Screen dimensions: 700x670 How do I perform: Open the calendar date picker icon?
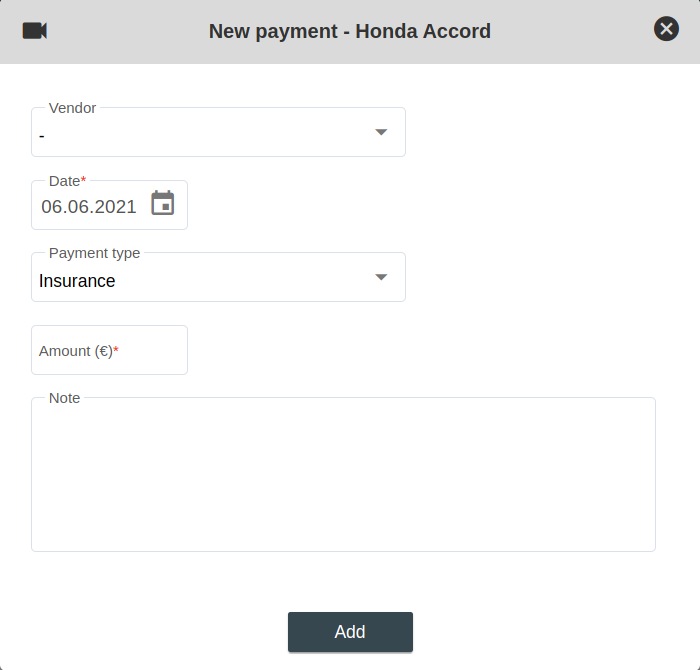(163, 204)
